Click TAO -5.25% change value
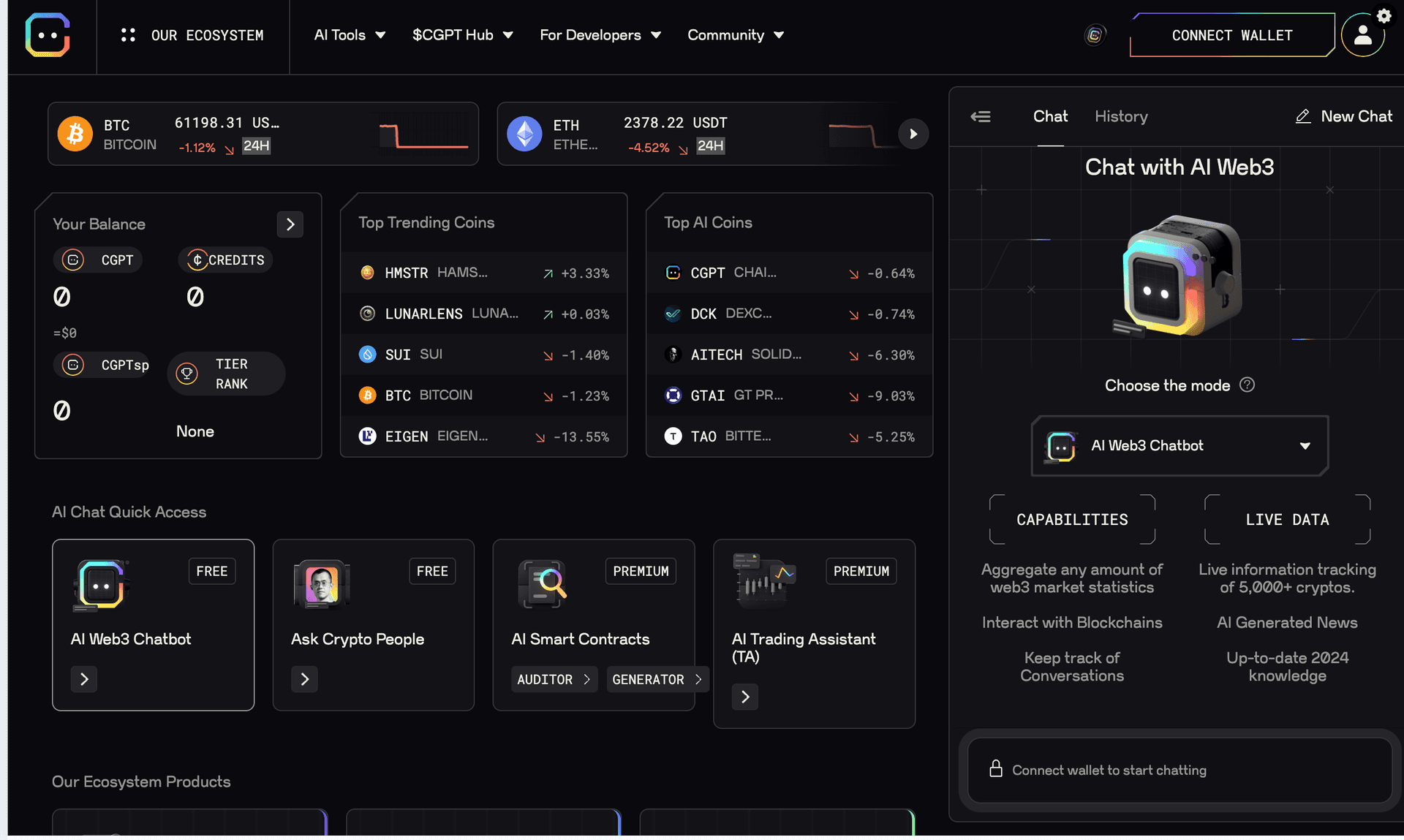Image resolution: width=1404 pixels, height=840 pixels. (x=891, y=436)
